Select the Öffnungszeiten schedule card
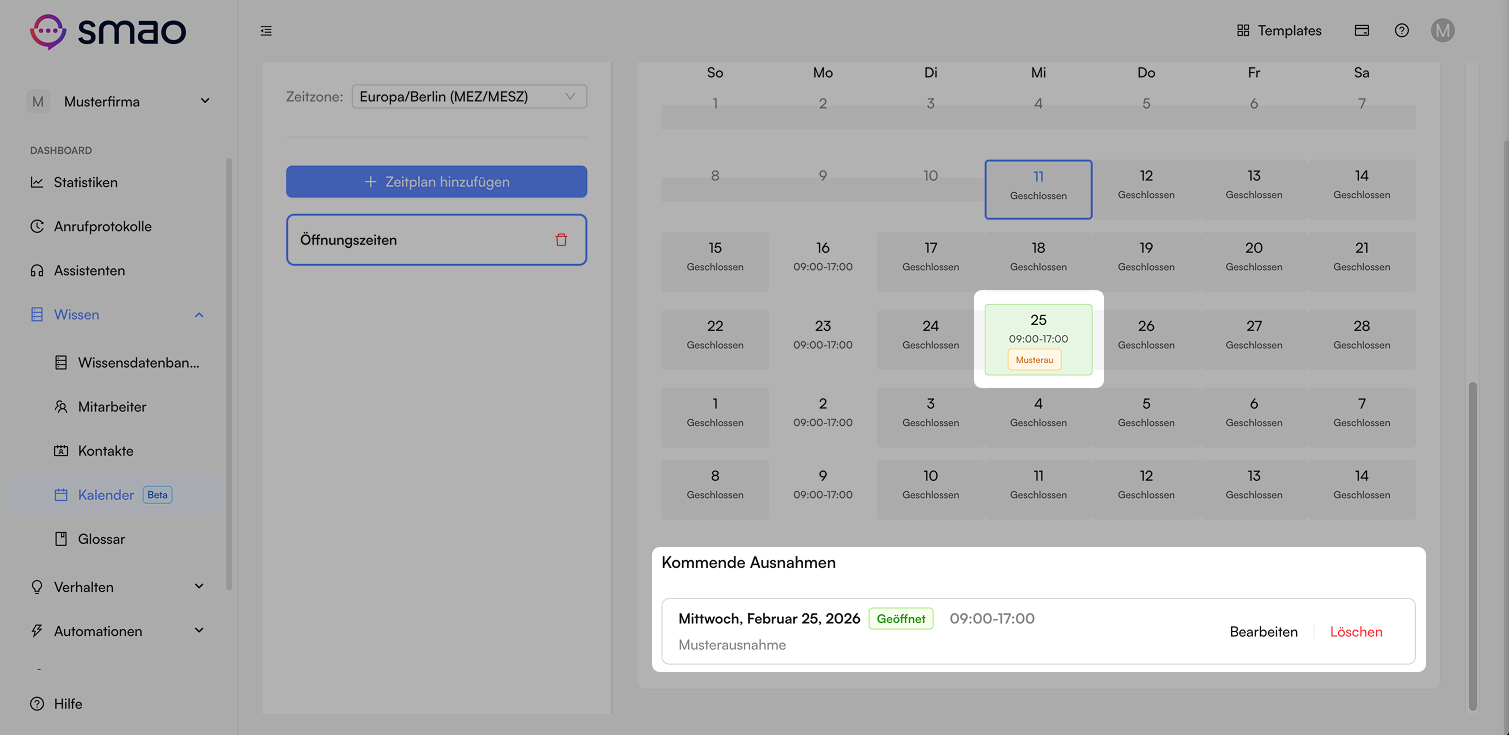 [x=436, y=240]
